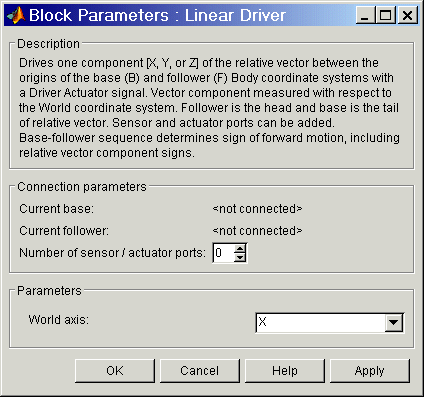424x397 pixels.
Task: Minimize the Block Parameters window
Action: 365,15
